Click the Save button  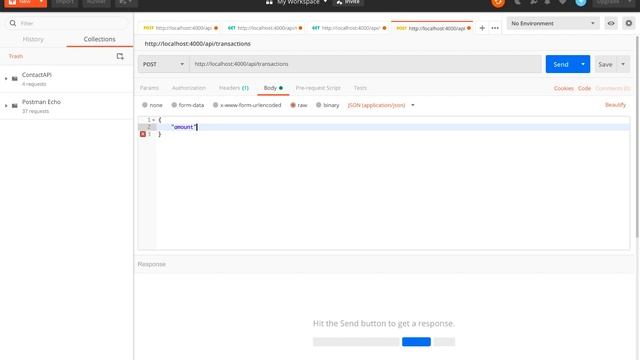(x=605, y=64)
